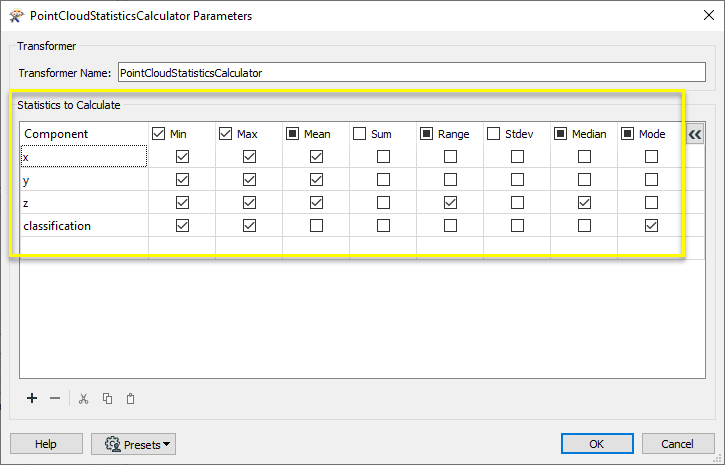Click into the Transformer Name text field
This screenshot has width=725, height=465.
tap(412, 73)
